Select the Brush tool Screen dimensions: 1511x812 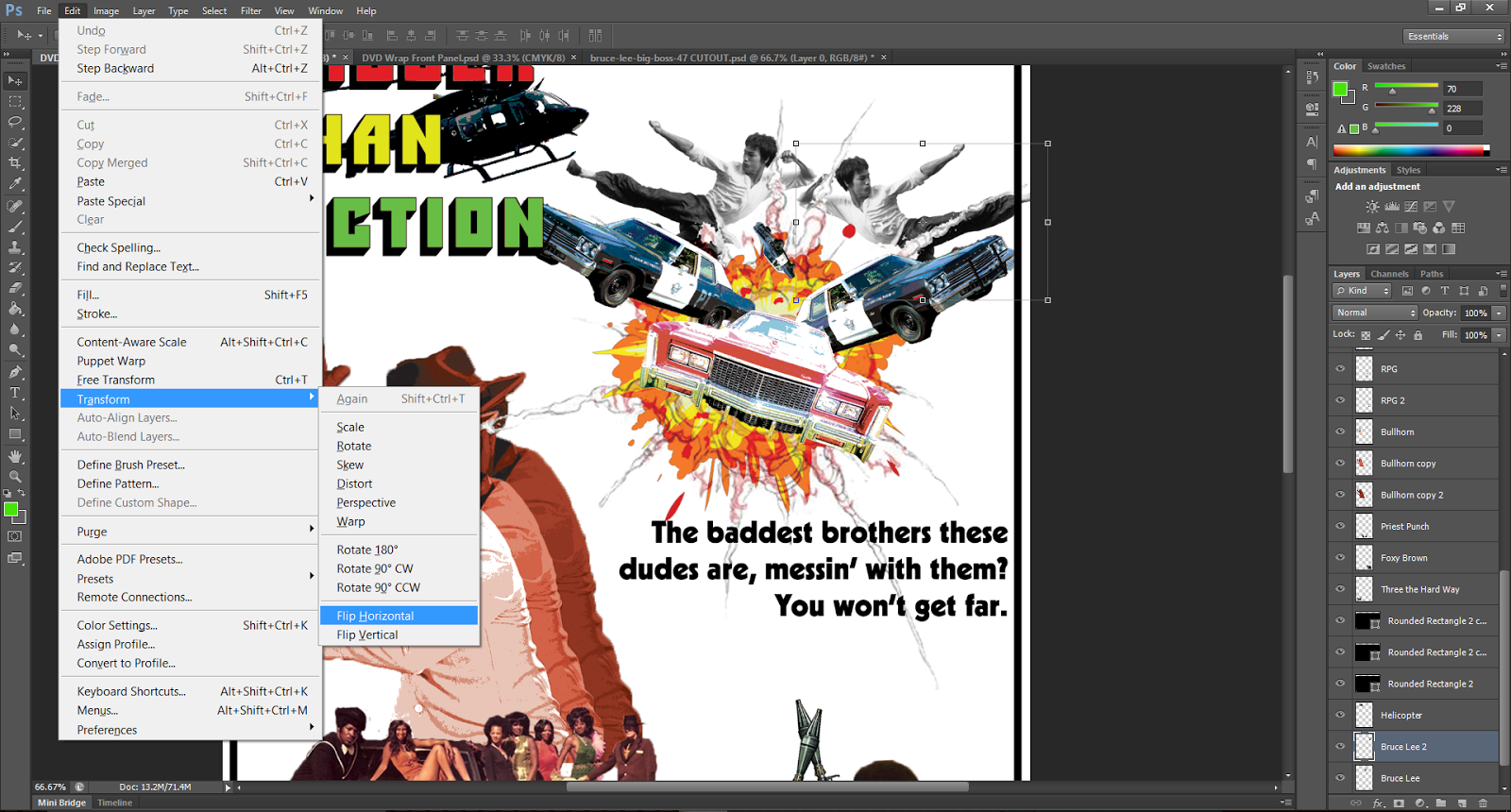tap(15, 227)
